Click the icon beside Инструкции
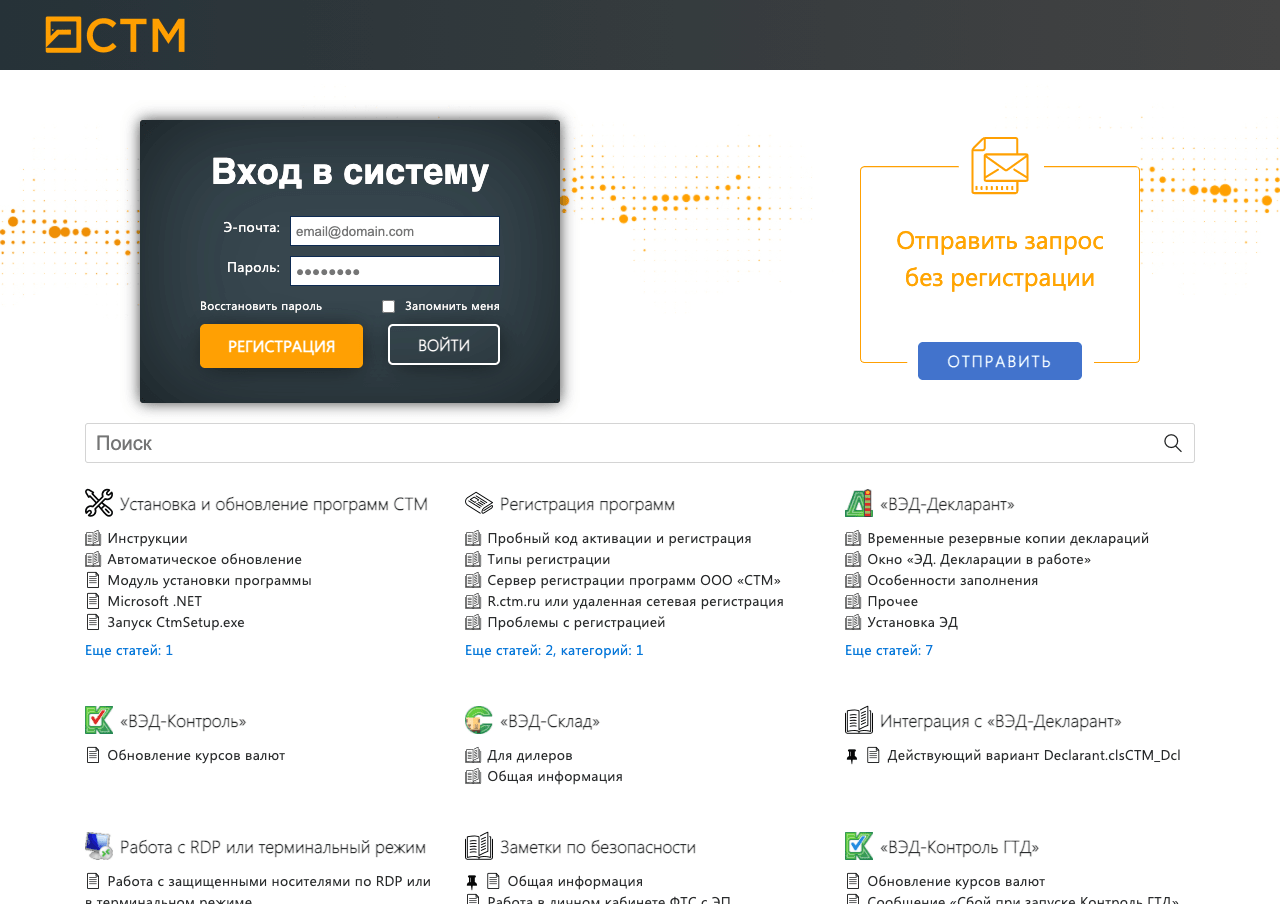1280x904 pixels. tap(93, 538)
